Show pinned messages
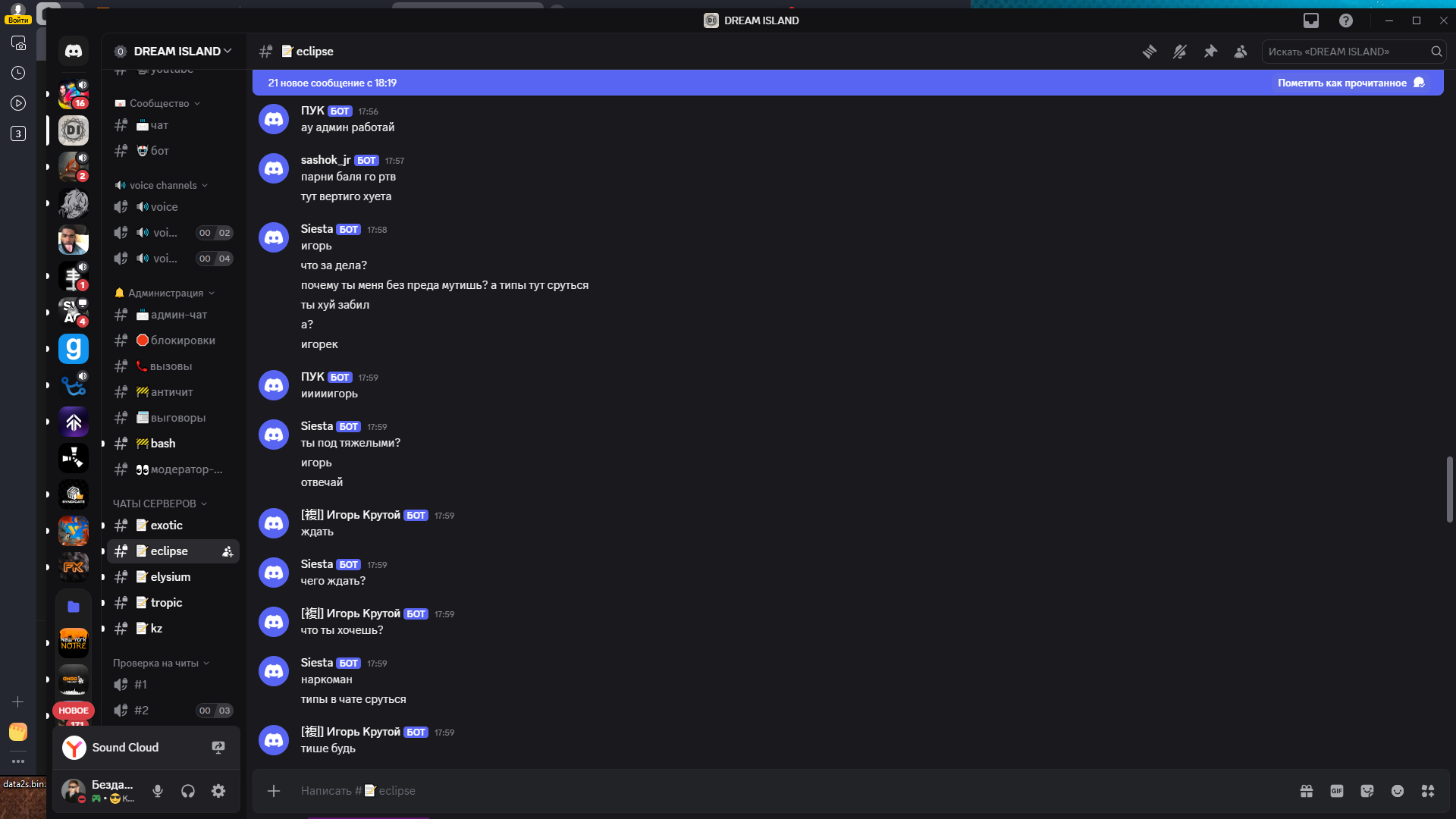This screenshot has height=819, width=1456. pos(1210,52)
